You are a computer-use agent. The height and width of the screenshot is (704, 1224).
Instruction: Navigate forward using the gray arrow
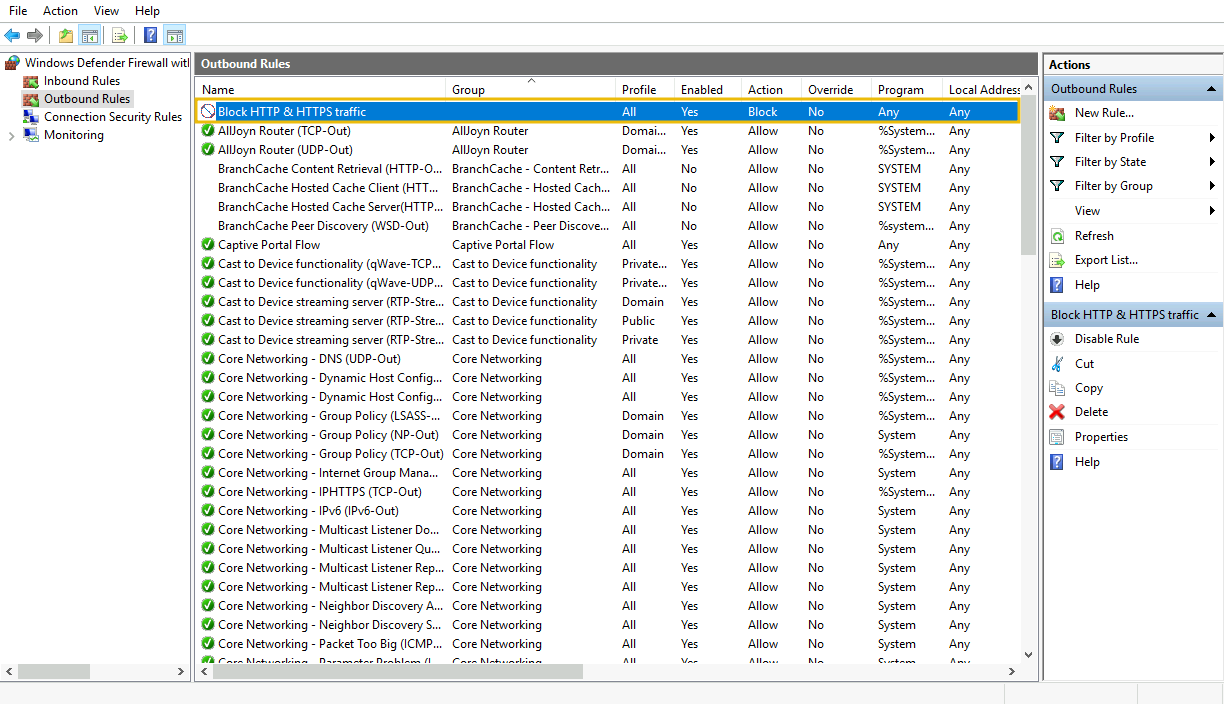point(36,35)
